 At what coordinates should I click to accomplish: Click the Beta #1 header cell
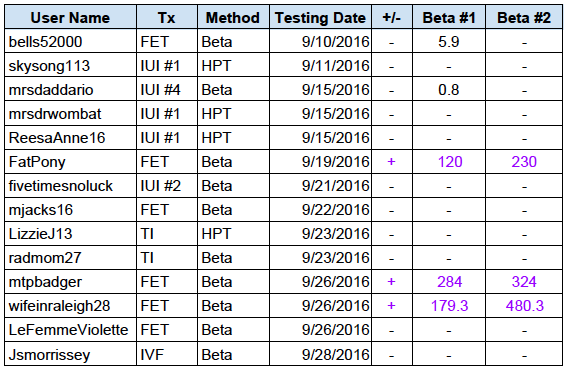pos(449,17)
